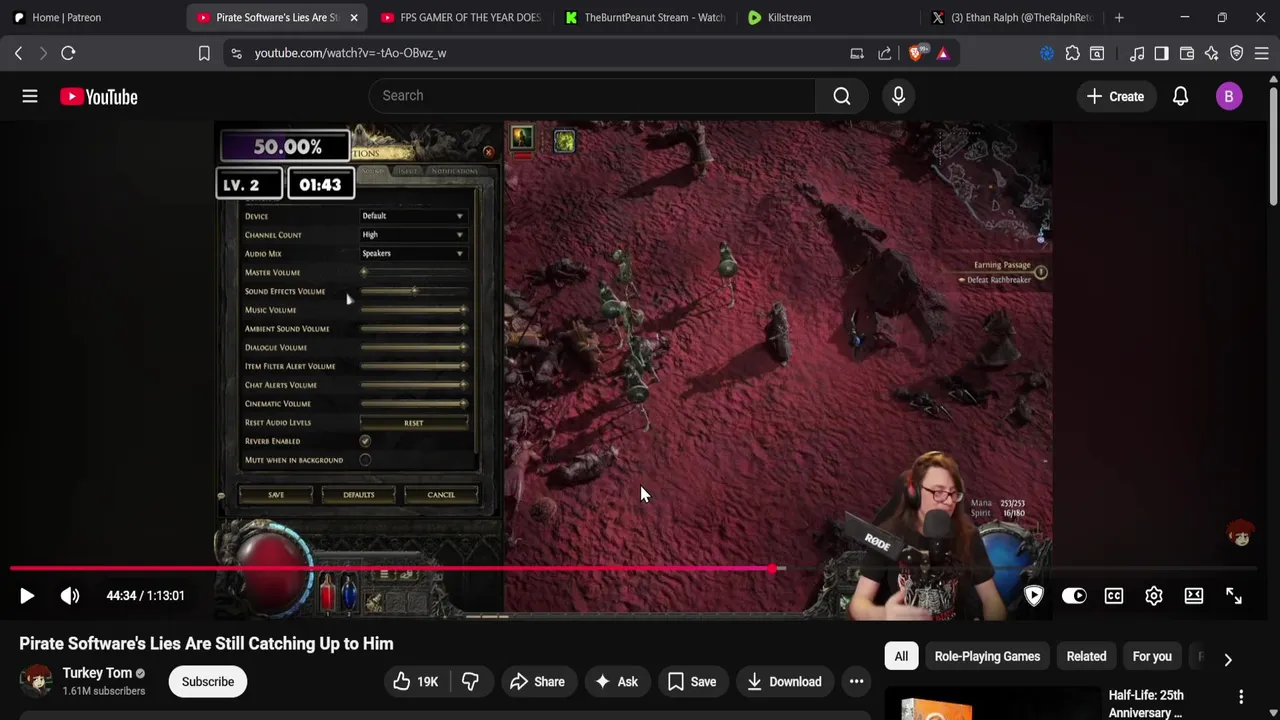Open the account avatar menu
This screenshot has width=1280, height=720.
(1229, 96)
